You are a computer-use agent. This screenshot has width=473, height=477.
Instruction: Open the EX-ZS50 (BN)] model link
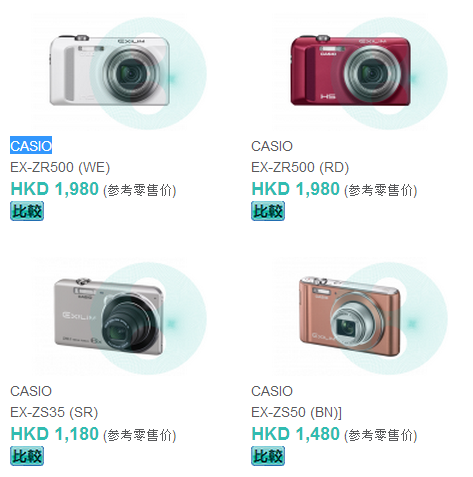pos(297,412)
